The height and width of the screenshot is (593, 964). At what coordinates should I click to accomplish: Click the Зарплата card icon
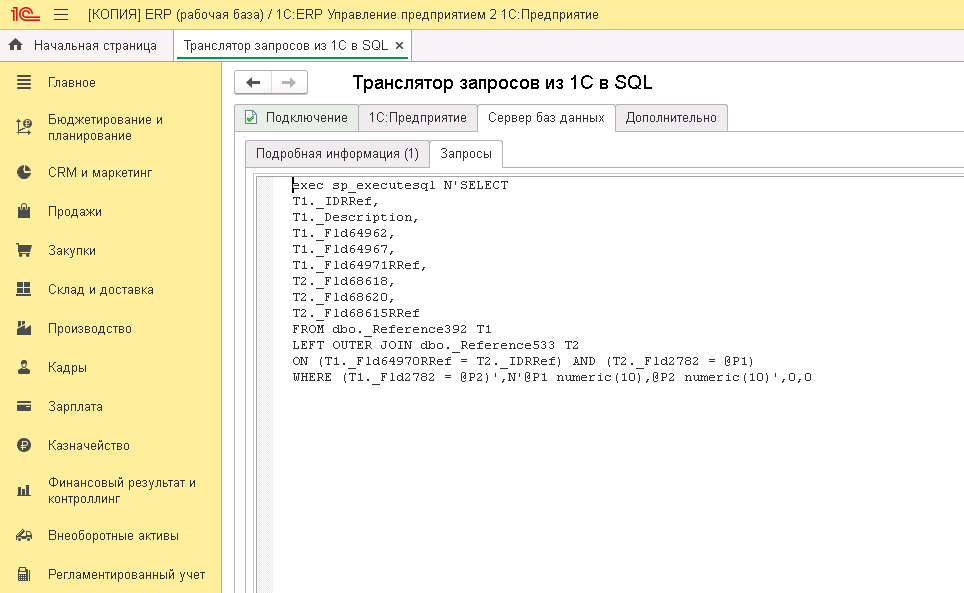(x=24, y=406)
